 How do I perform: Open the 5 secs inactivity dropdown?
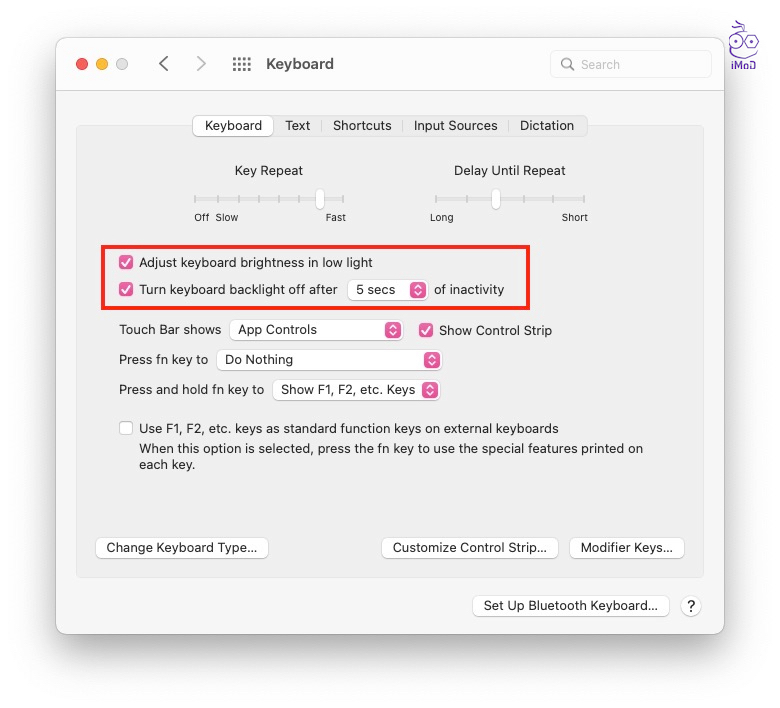tap(387, 290)
